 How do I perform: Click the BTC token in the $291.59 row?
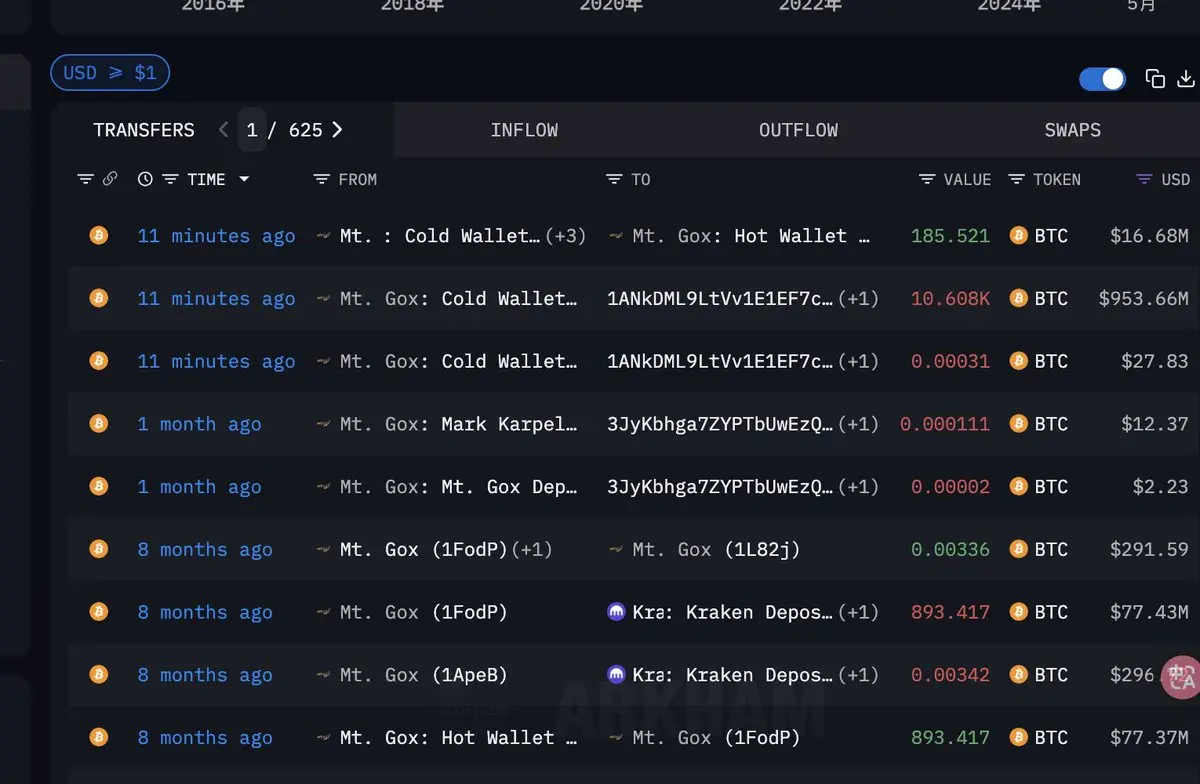(x=1039, y=549)
